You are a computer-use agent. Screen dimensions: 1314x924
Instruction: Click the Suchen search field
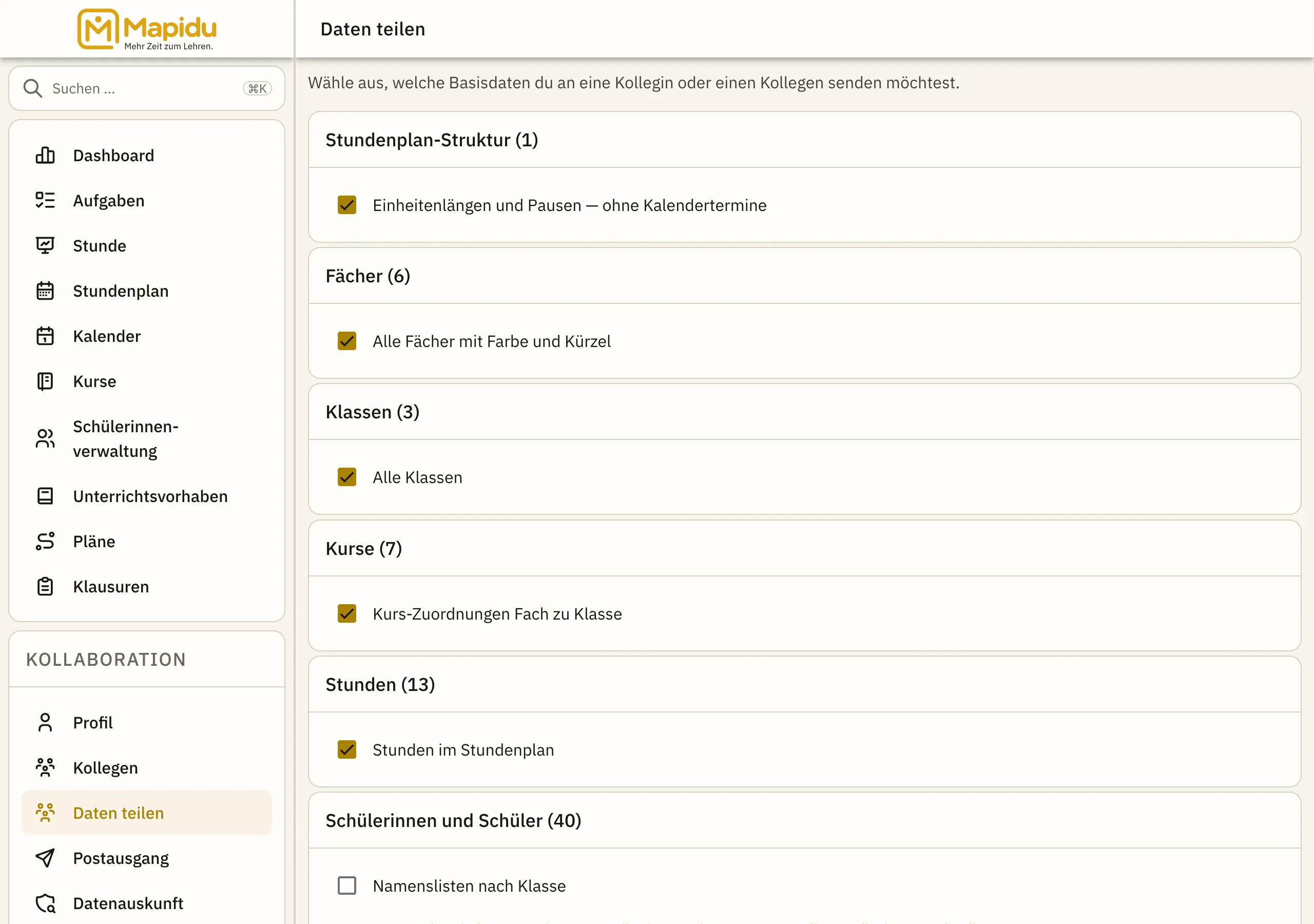146,88
